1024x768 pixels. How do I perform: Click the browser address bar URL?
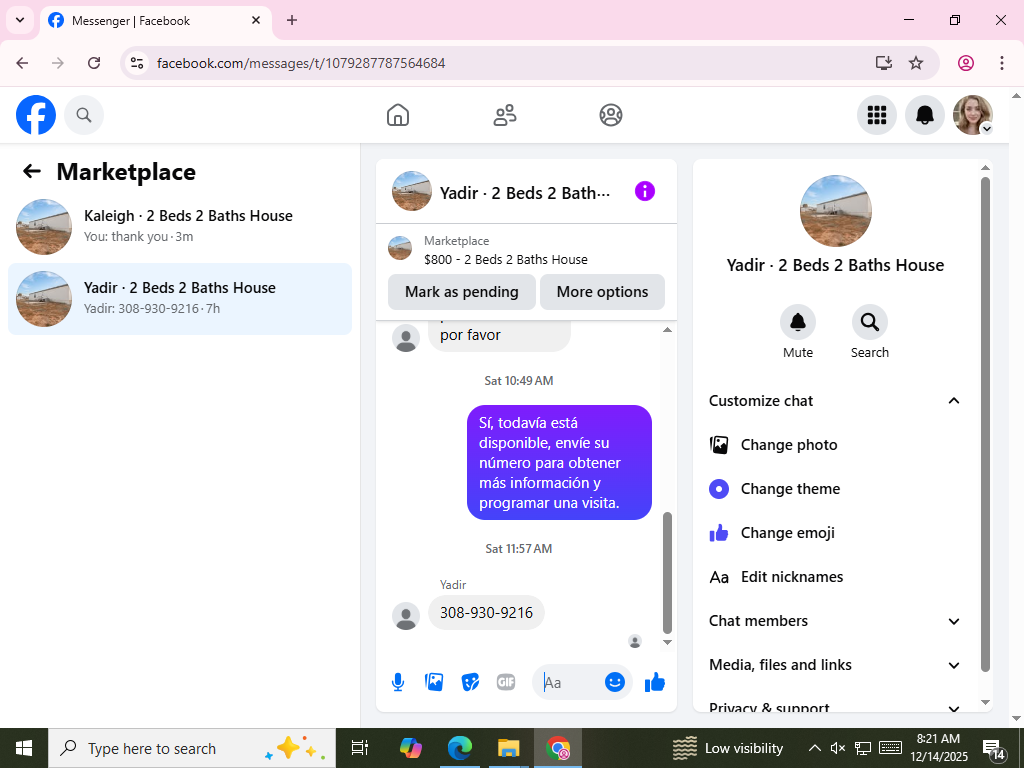pyautogui.click(x=301, y=63)
